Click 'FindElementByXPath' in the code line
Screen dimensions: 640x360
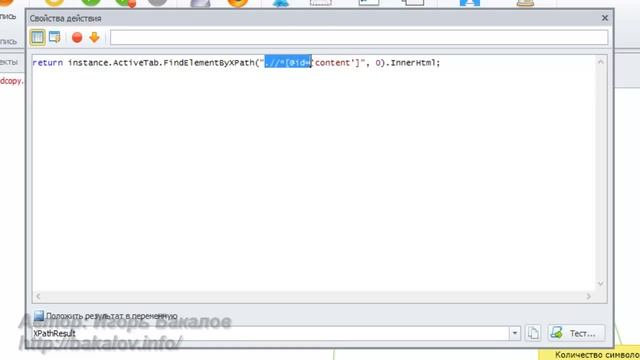tap(208, 63)
